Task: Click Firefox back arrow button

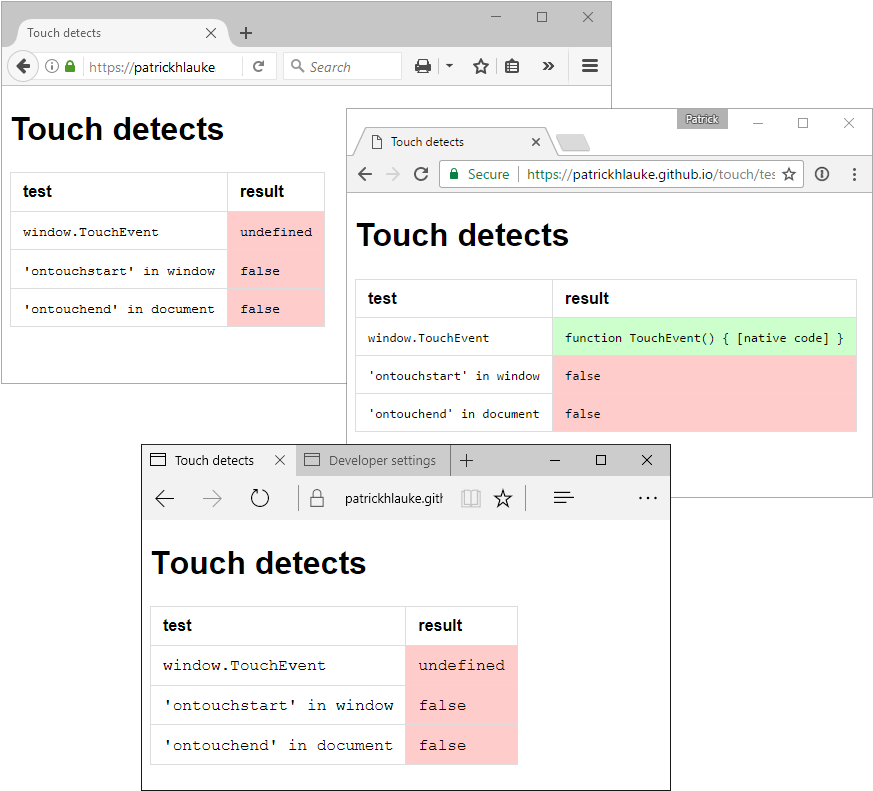Action: tap(23, 66)
